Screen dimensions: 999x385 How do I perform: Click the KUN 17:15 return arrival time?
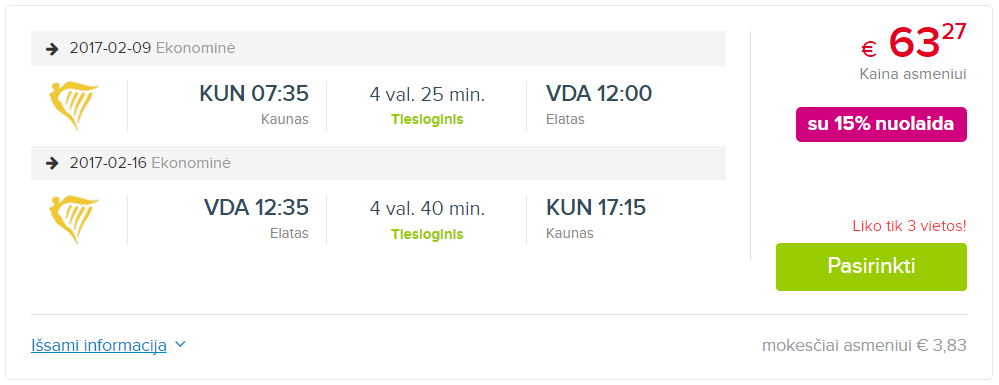(x=596, y=207)
